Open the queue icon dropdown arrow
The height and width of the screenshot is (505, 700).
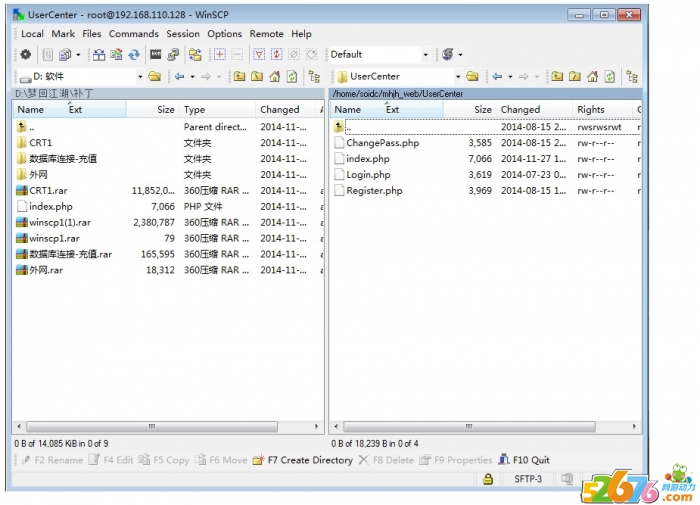coord(78,55)
